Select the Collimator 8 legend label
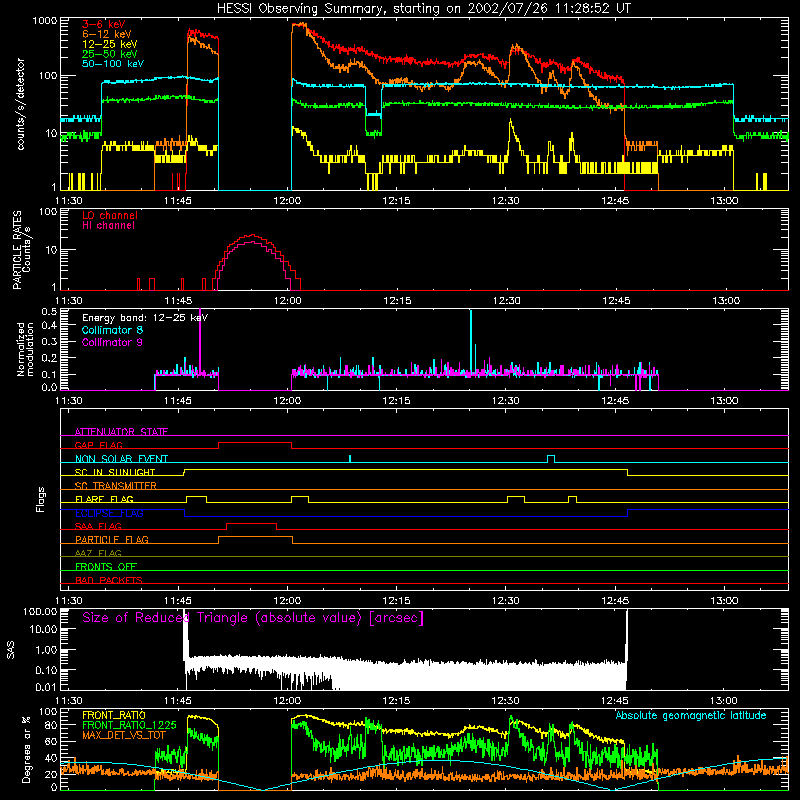Viewport: 800px width, 800px height. 112,330
